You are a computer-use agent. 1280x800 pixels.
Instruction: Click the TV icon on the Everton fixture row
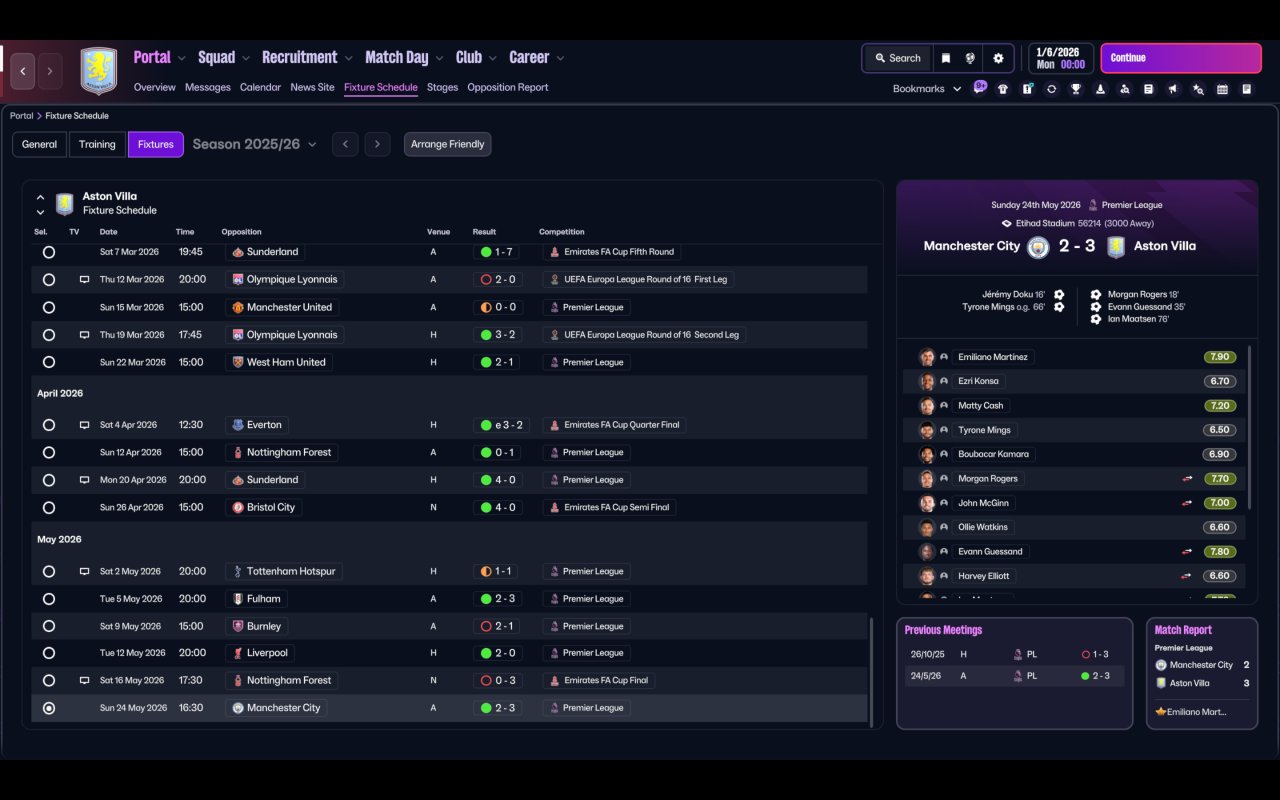tap(85, 425)
